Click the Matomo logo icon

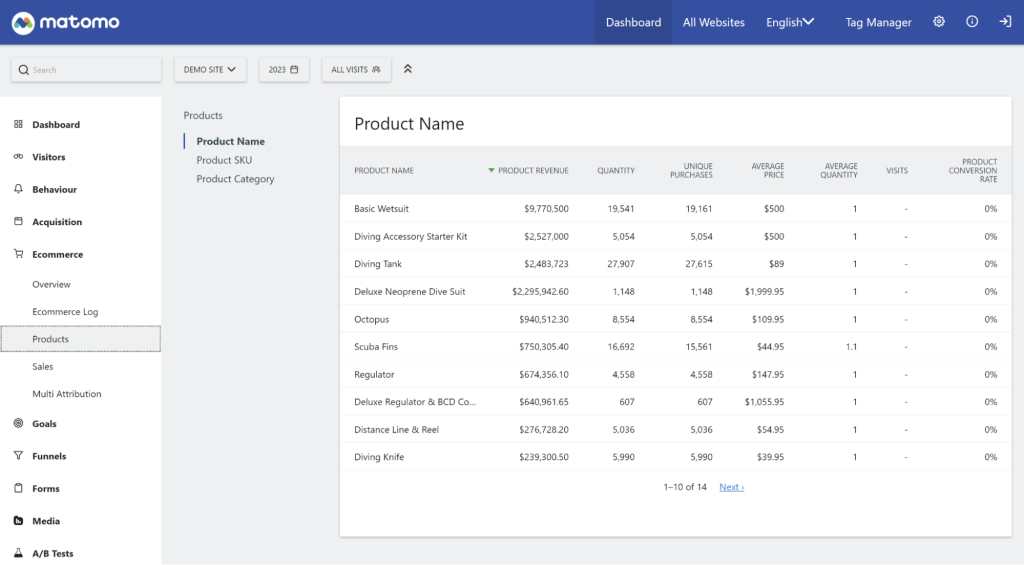pos(23,23)
